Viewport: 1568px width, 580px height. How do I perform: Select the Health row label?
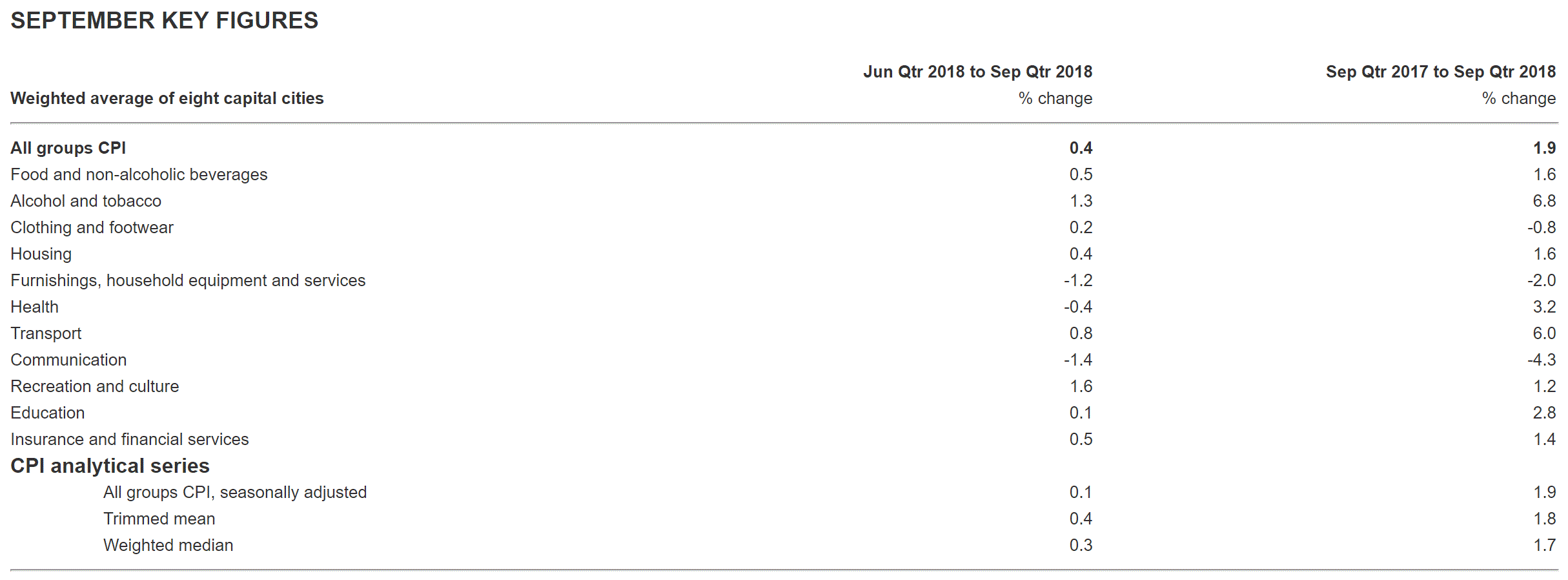(x=34, y=307)
